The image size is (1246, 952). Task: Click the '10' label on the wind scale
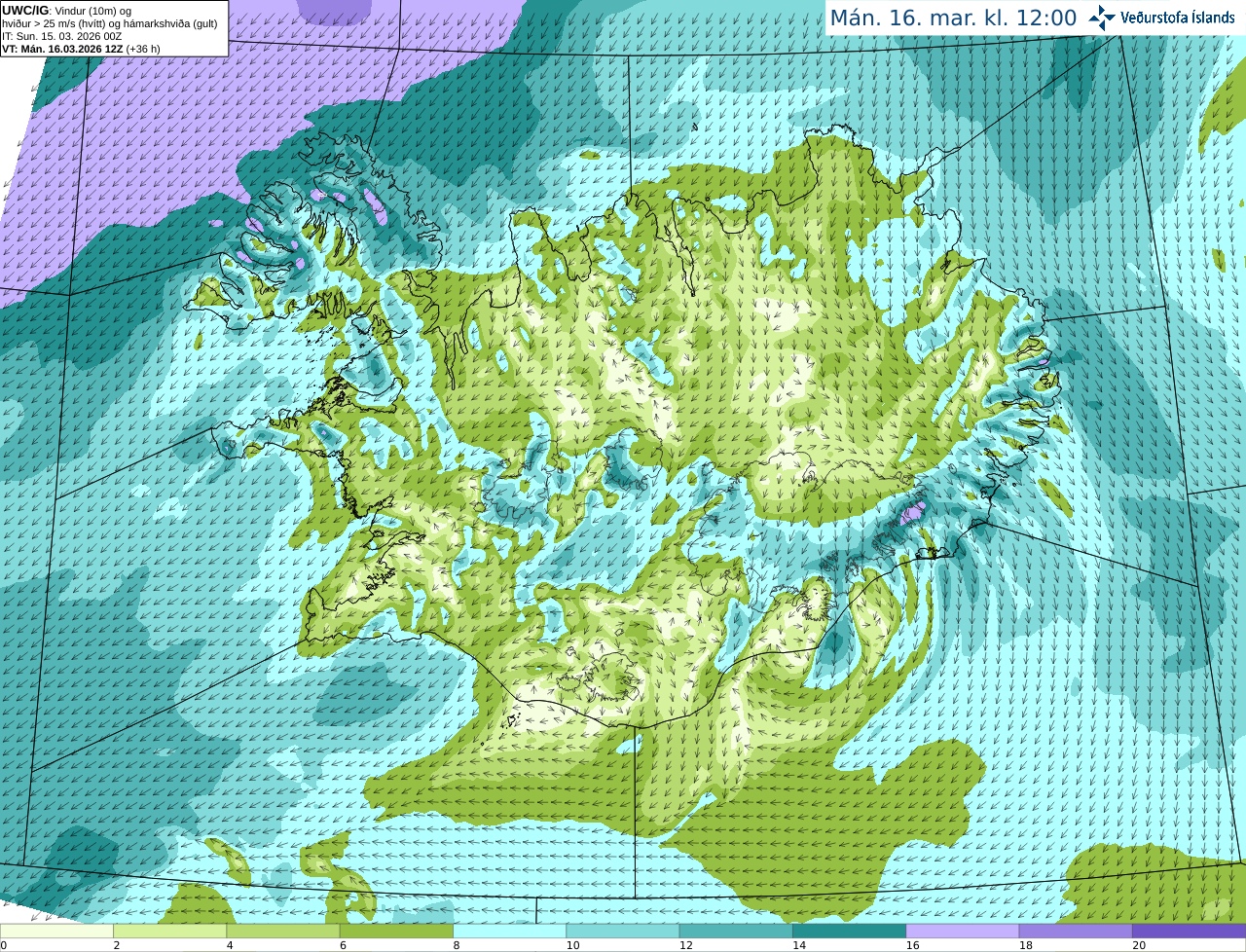[572, 945]
